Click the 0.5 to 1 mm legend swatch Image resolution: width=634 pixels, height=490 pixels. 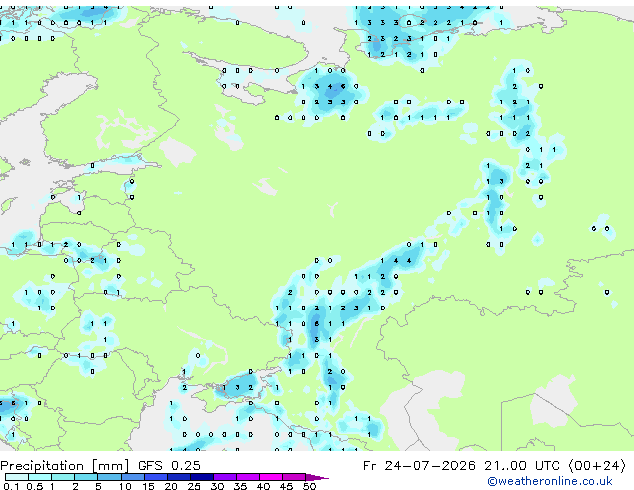point(40,477)
